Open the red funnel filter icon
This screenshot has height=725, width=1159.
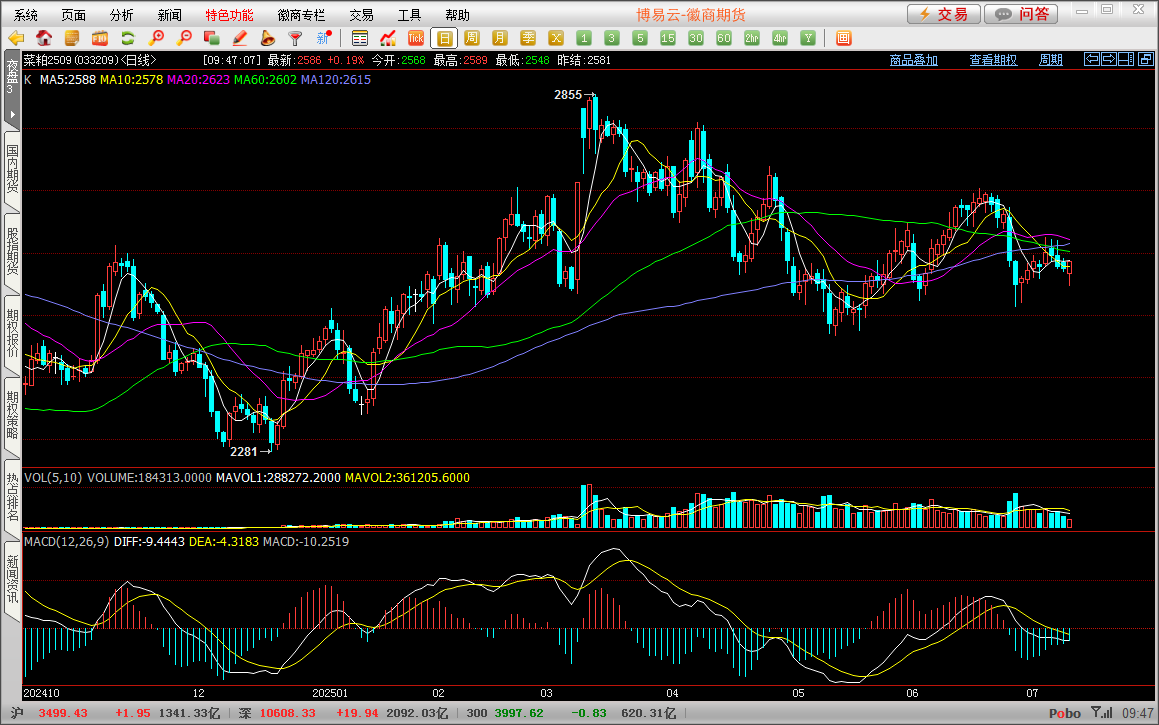296,38
